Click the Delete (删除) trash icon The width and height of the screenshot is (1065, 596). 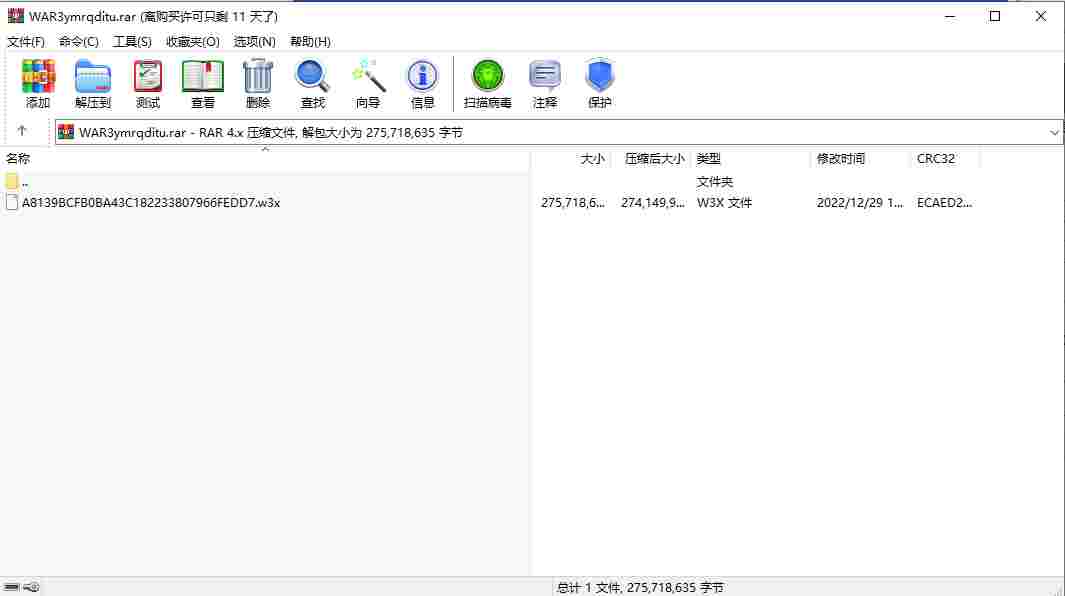coord(258,83)
